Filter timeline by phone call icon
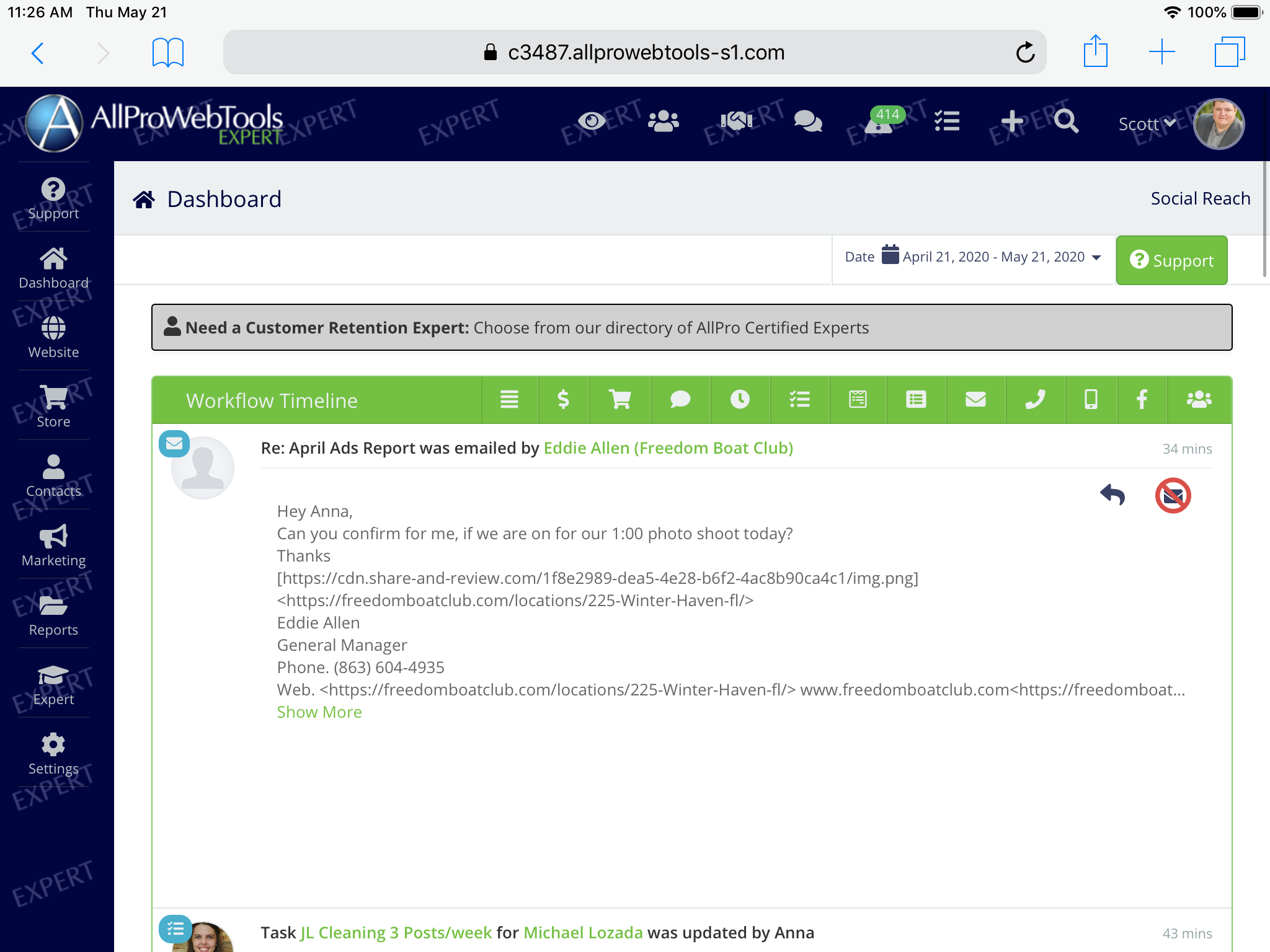This screenshot has height=952, width=1270. (x=1035, y=399)
